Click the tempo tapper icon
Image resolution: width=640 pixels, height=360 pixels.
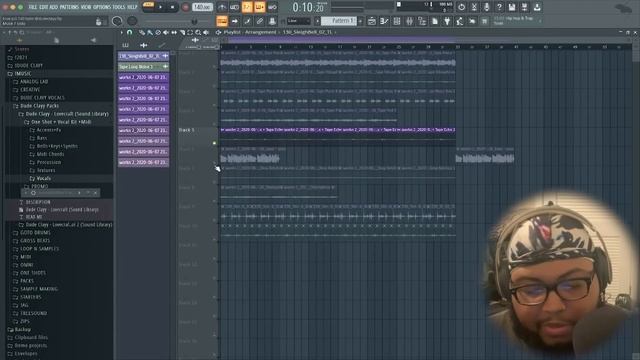coord(460,21)
